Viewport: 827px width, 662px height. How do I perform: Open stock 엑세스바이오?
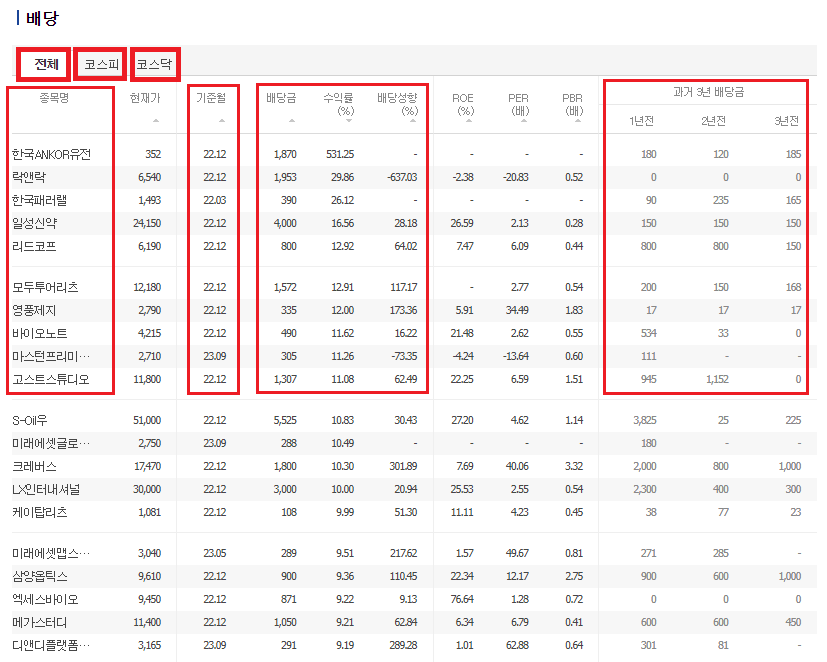(45, 599)
